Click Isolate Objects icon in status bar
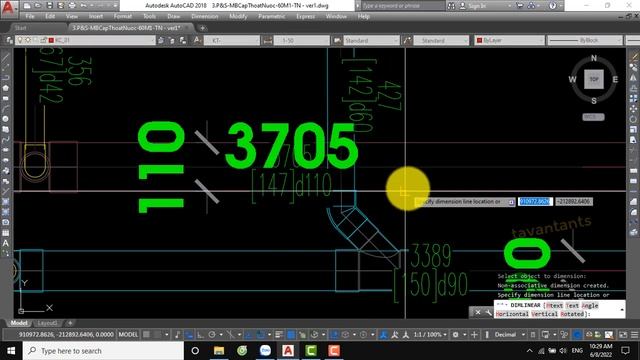Screen dimensions: 640x360 tap(564, 335)
